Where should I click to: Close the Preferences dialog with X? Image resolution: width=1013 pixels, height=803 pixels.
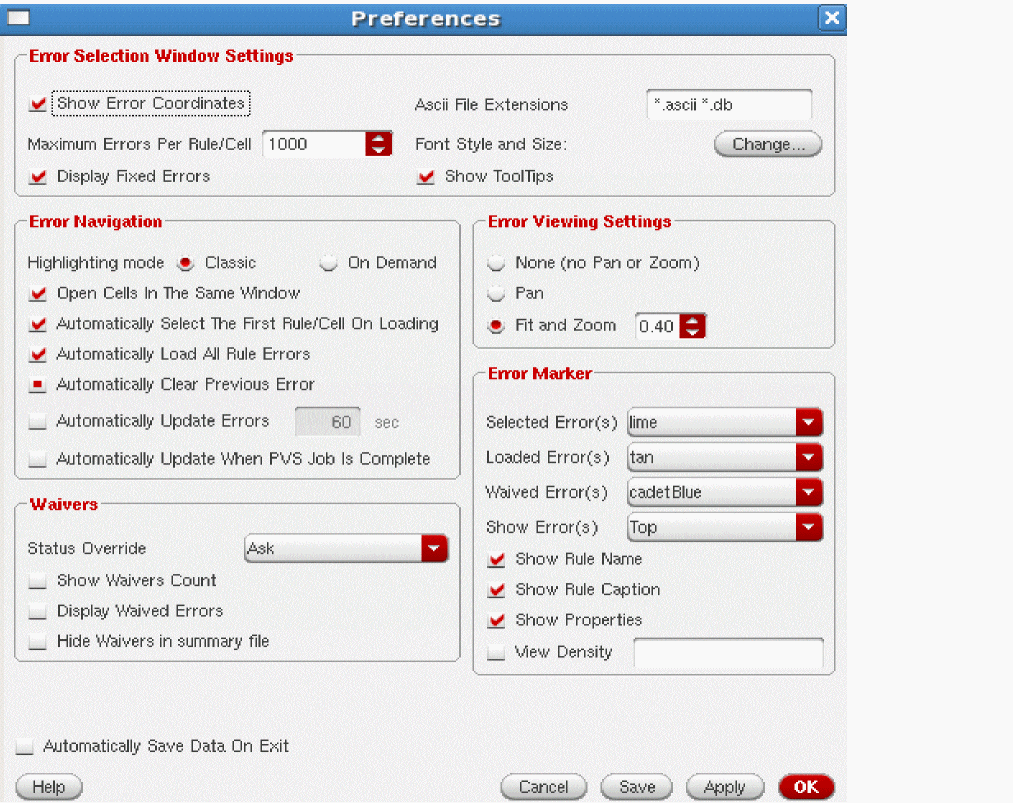pyautogui.click(x=831, y=18)
